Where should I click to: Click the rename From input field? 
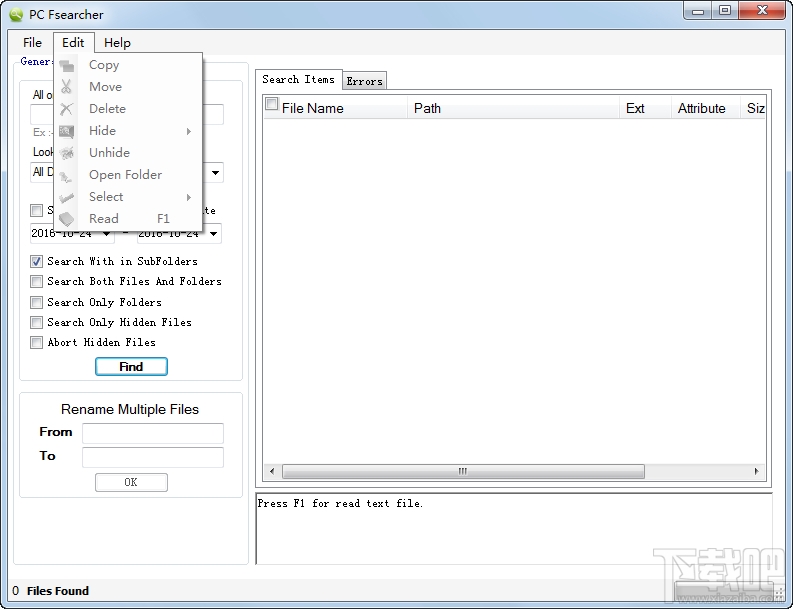tap(153, 433)
